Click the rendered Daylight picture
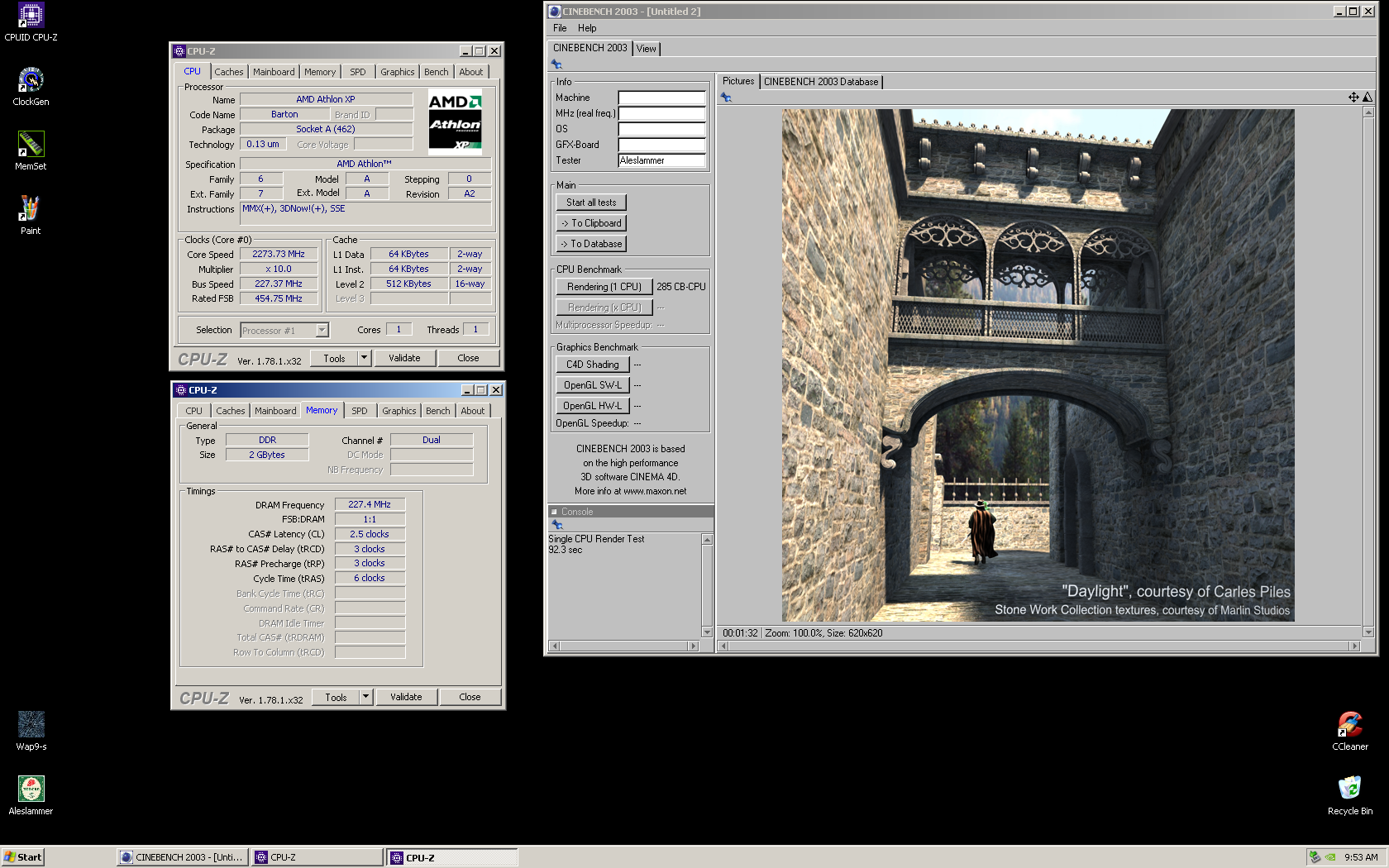This screenshot has height=868, width=1389. [x=1038, y=365]
